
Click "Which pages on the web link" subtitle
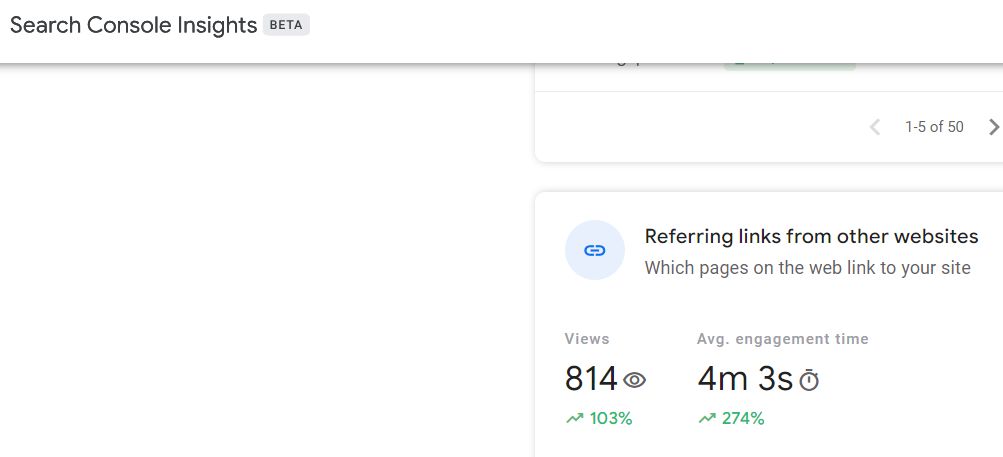pos(807,268)
